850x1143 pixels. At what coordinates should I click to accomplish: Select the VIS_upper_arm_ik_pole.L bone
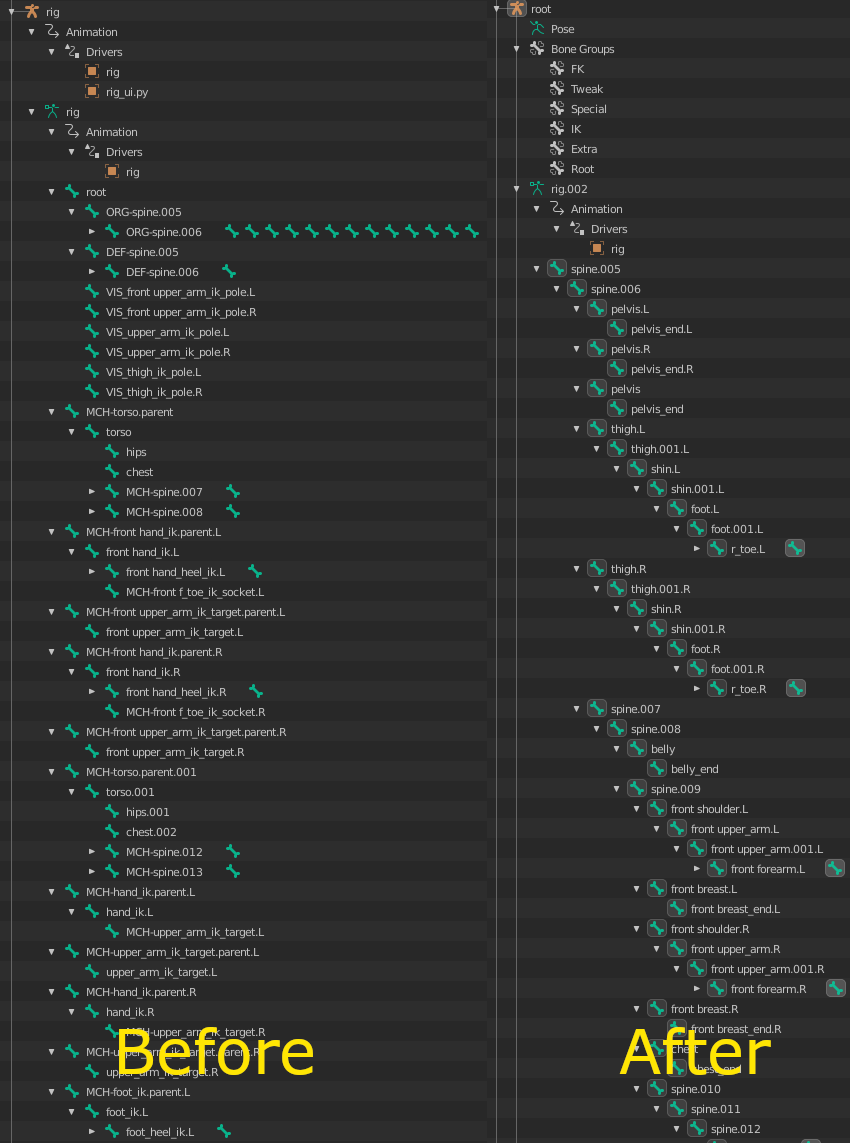pyautogui.click(x=167, y=332)
